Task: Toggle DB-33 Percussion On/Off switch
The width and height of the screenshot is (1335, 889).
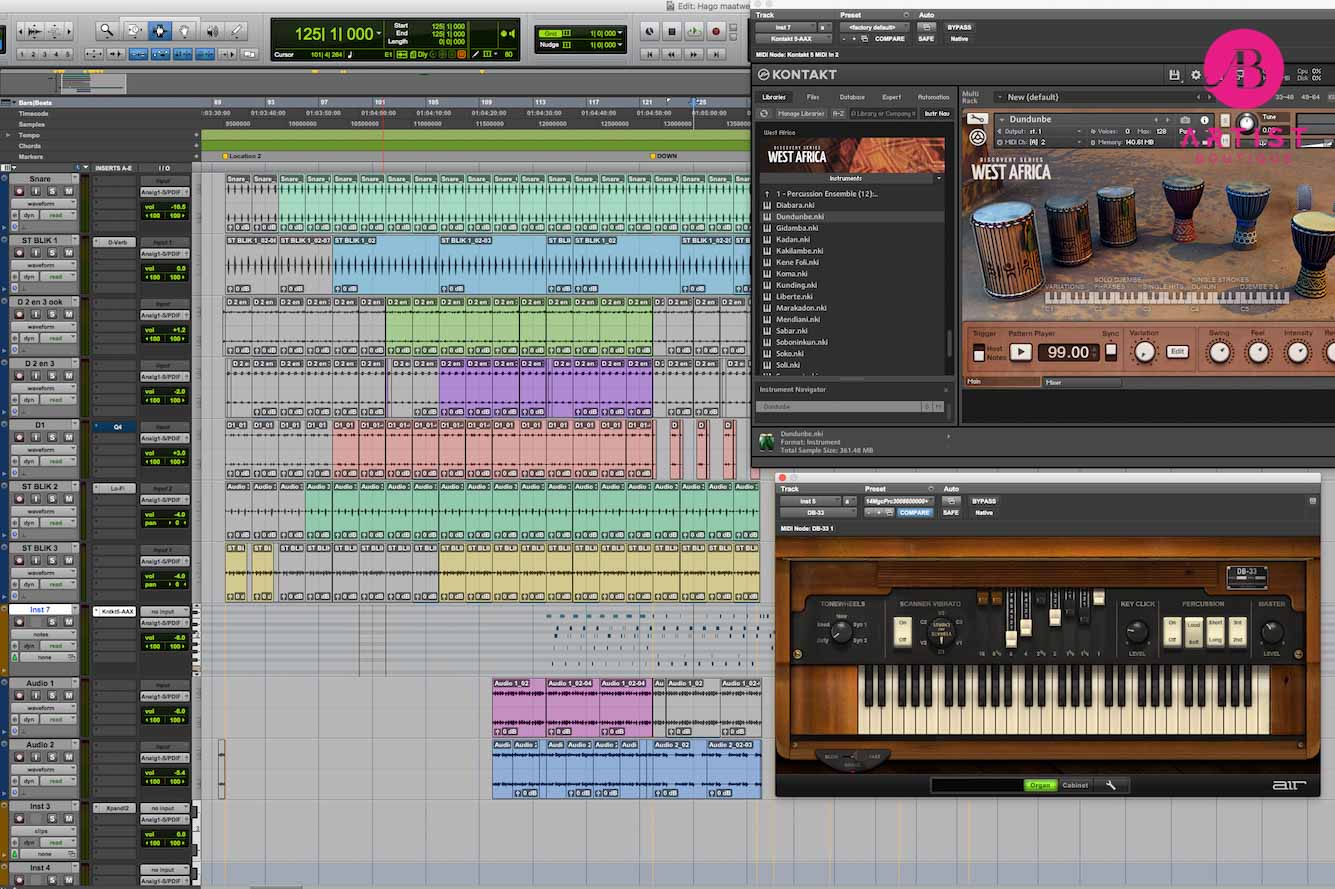Action: [x=1172, y=630]
